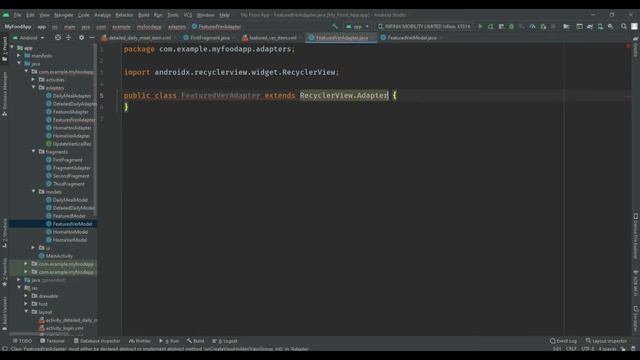Click the Profile app icon

[532, 27]
